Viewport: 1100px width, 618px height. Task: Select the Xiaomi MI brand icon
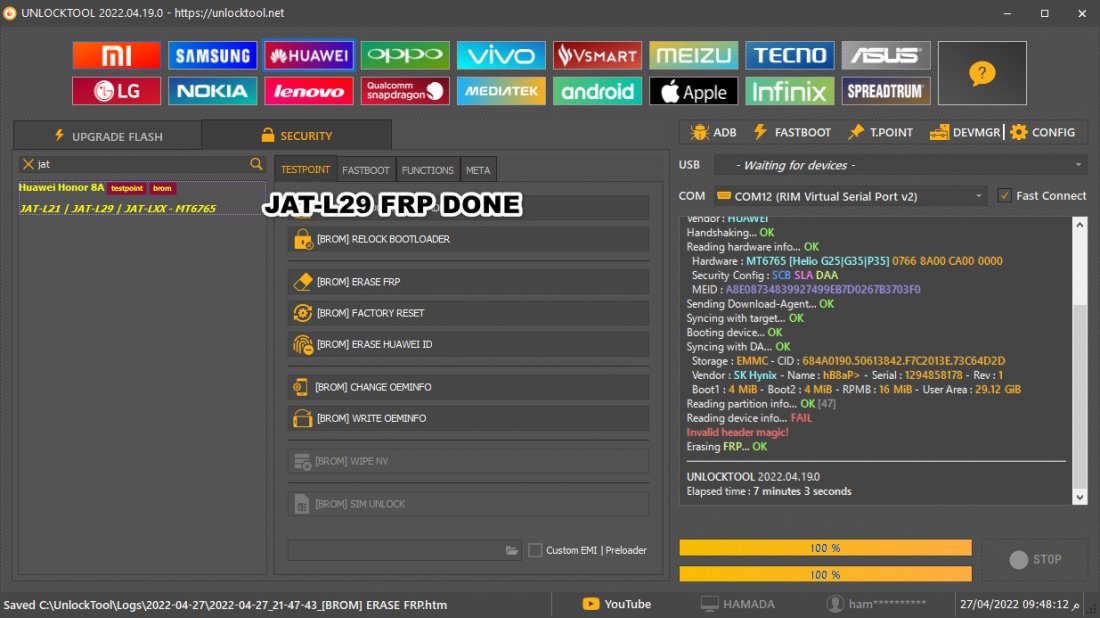(116, 55)
